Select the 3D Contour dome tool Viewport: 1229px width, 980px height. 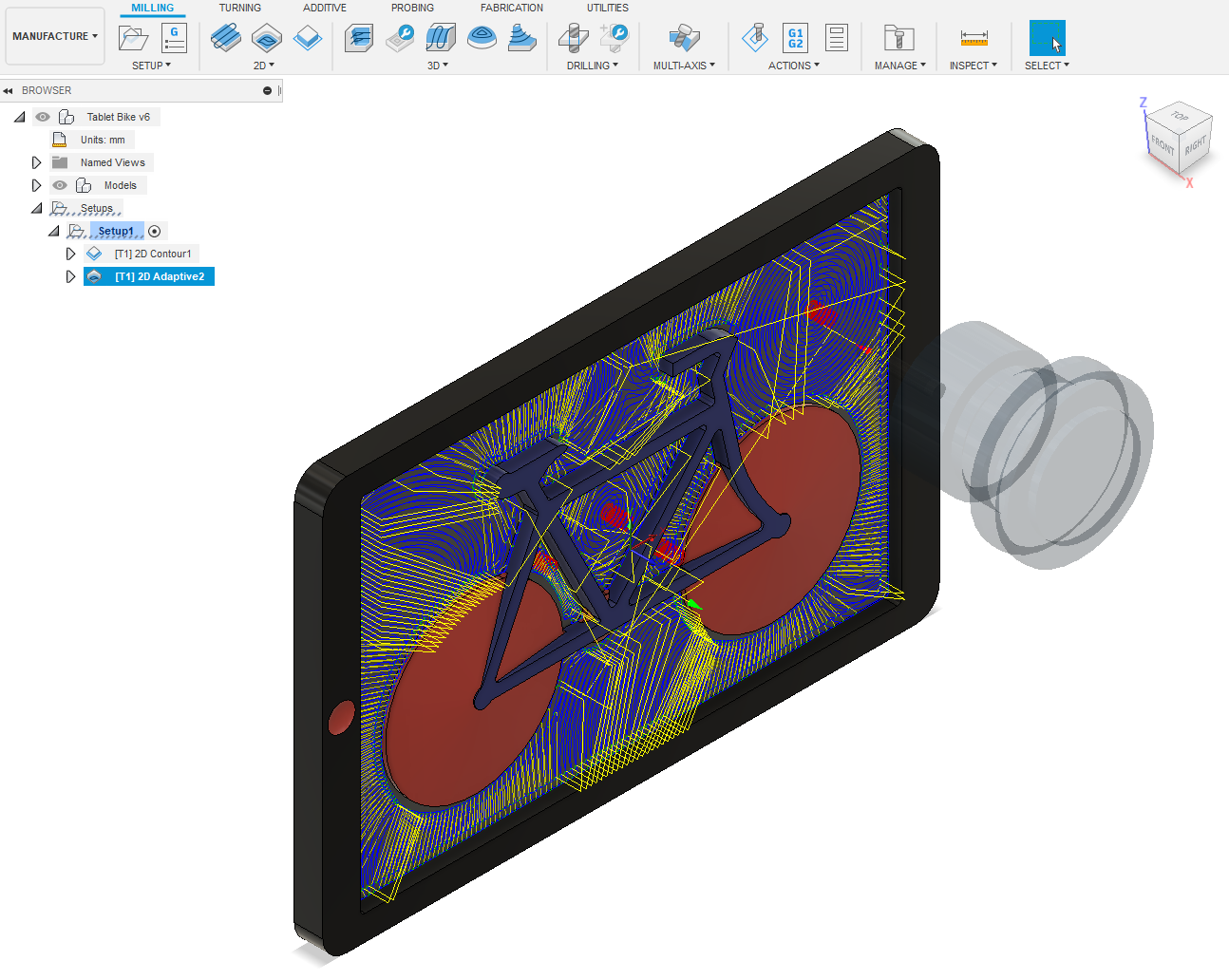482,38
